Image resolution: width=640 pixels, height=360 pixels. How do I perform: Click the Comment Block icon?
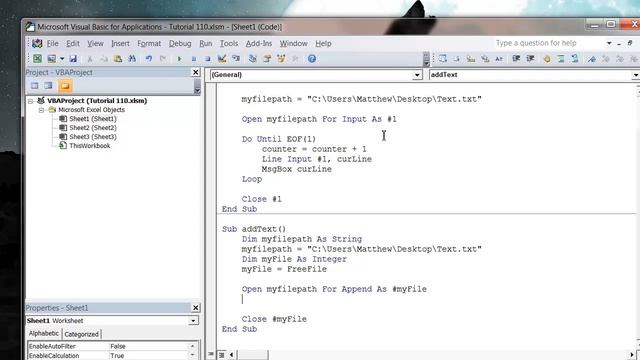(x=561, y=59)
